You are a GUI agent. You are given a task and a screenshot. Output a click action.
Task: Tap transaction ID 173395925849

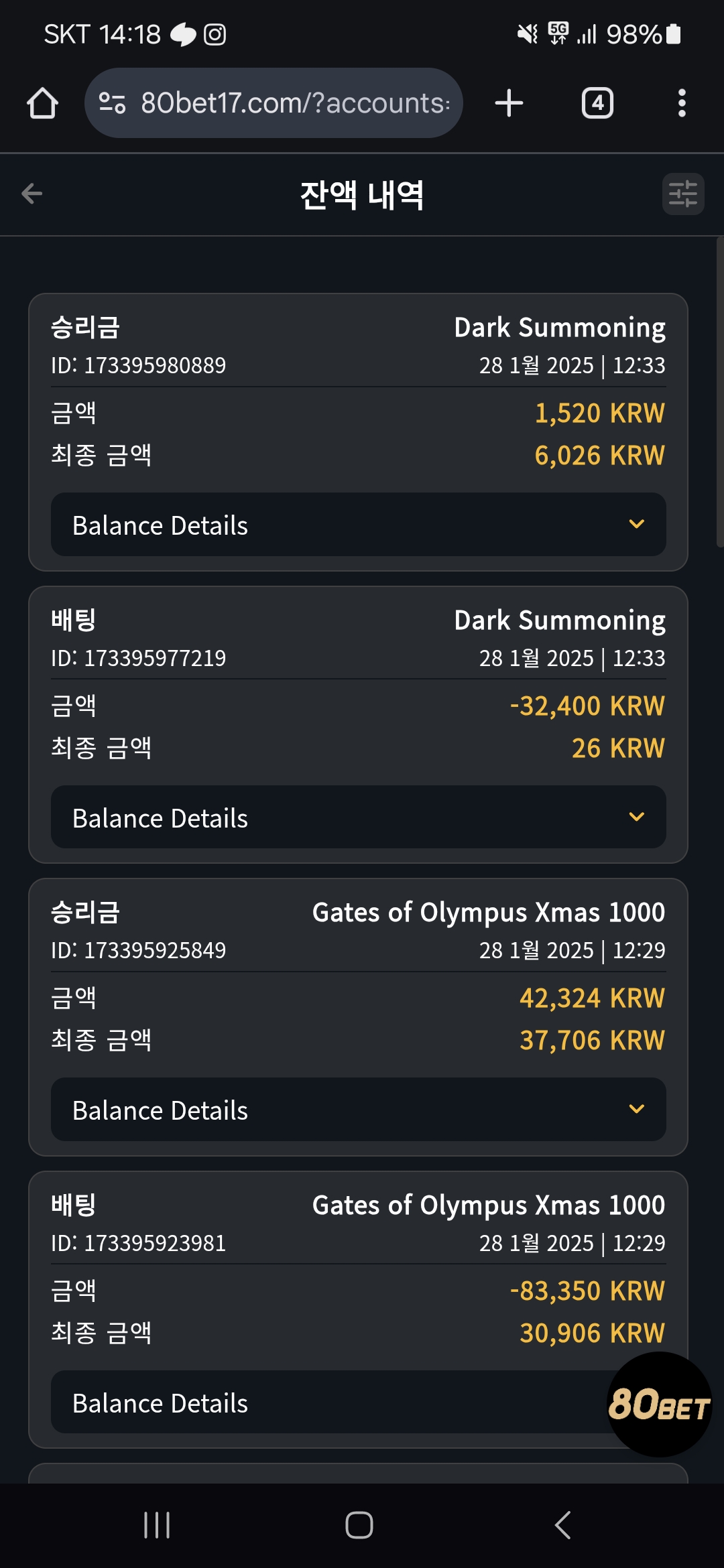tap(138, 950)
